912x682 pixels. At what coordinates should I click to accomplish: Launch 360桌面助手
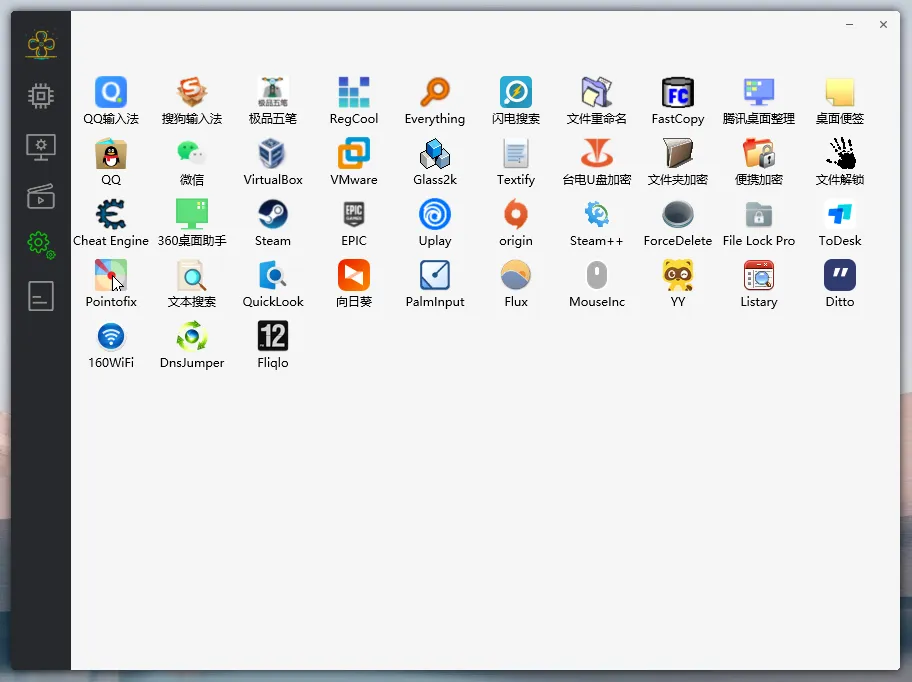click(x=192, y=214)
